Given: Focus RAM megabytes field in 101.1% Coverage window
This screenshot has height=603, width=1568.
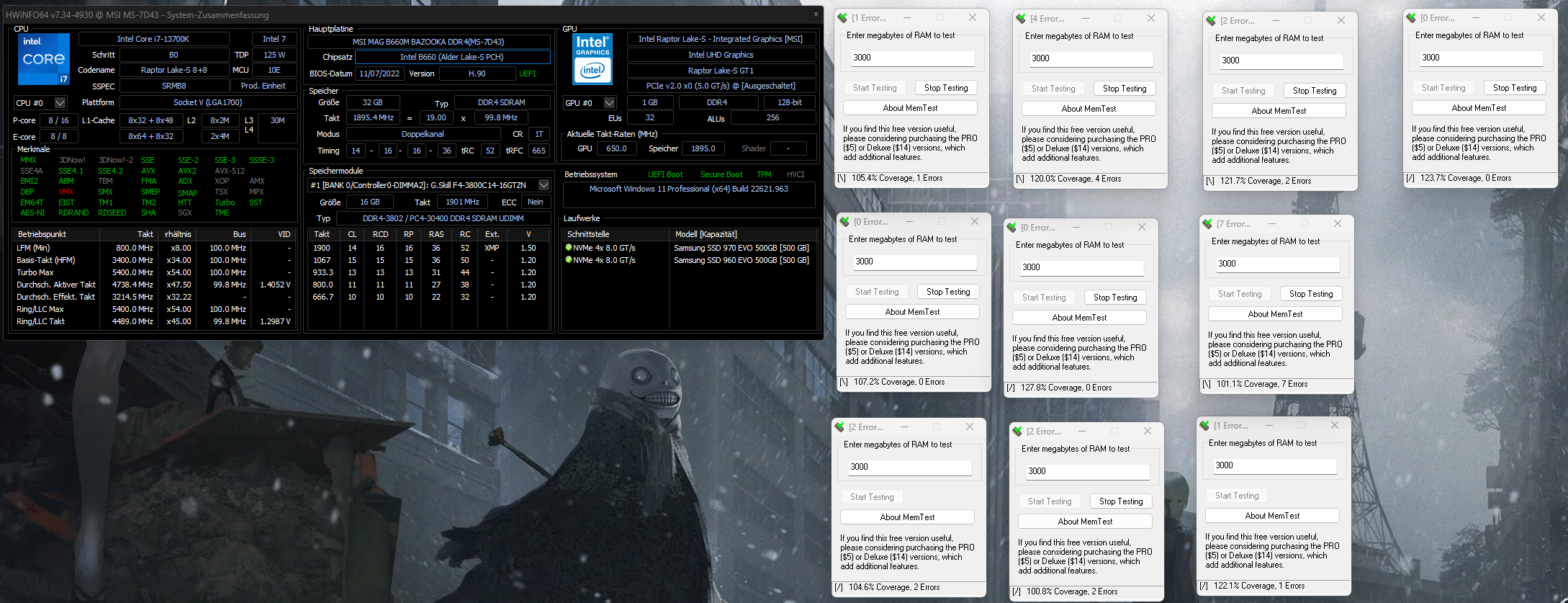Looking at the screenshot, I should coord(1278,264).
